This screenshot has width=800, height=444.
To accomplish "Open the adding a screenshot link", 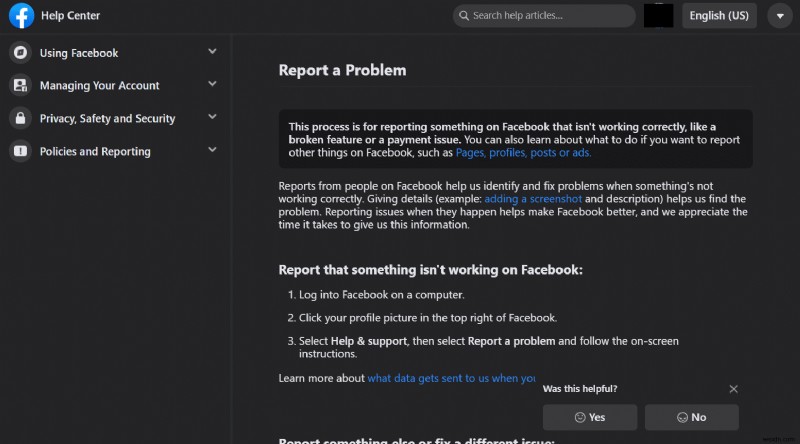I will click(533, 199).
